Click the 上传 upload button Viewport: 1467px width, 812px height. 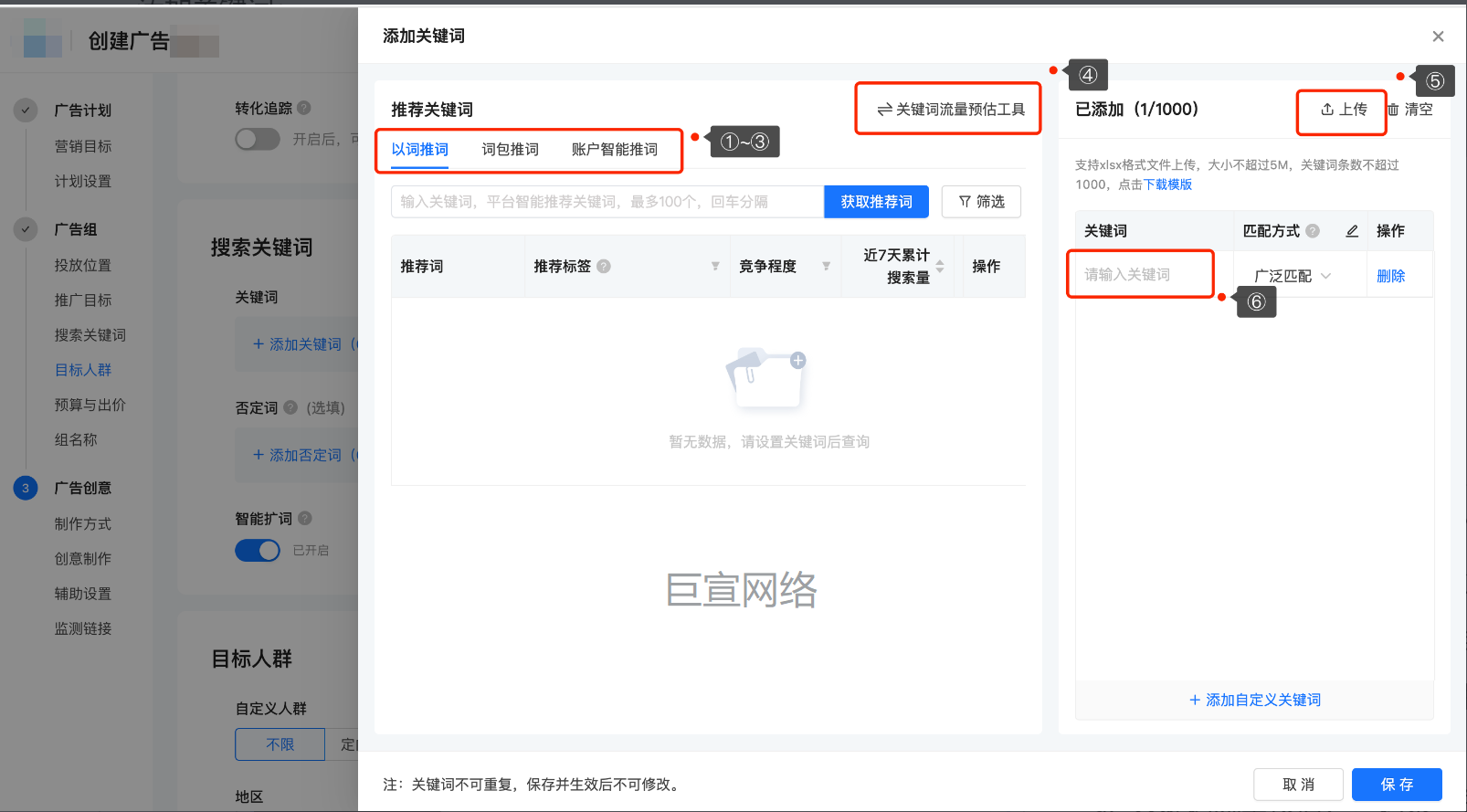[x=1344, y=110]
